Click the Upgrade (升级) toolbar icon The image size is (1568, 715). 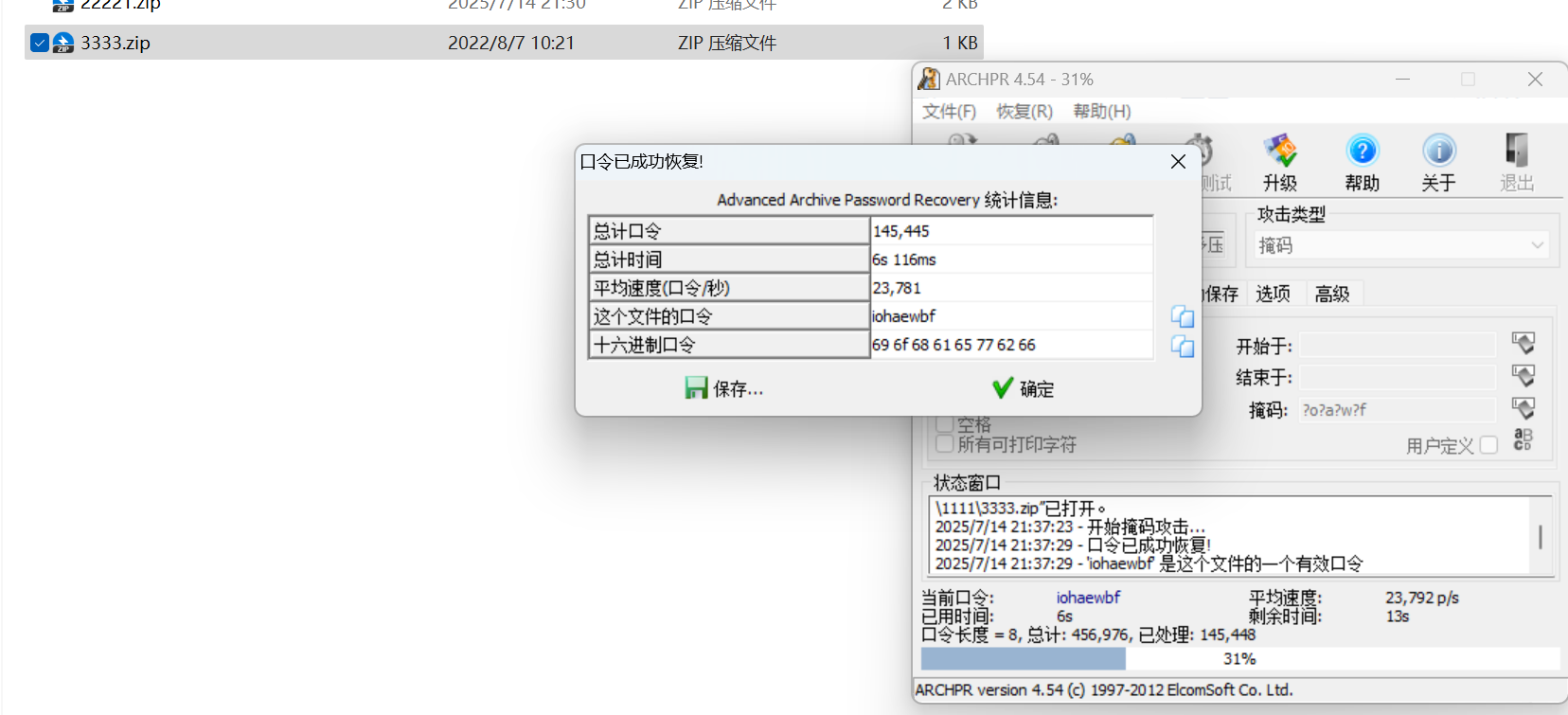[1280, 150]
